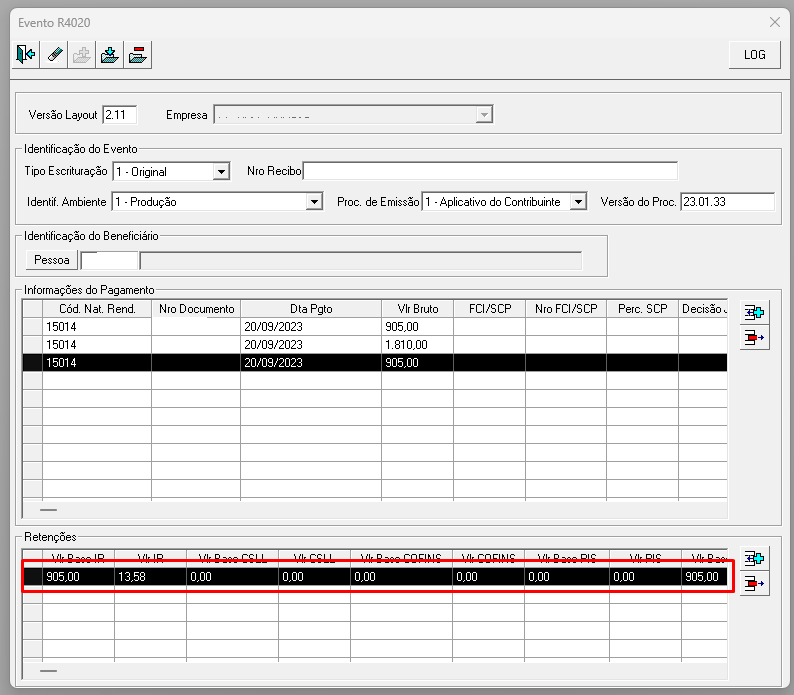The image size is (794, 695).
Task: Click the Cód. Nat. Rend. column header
Action: [97, 308]
